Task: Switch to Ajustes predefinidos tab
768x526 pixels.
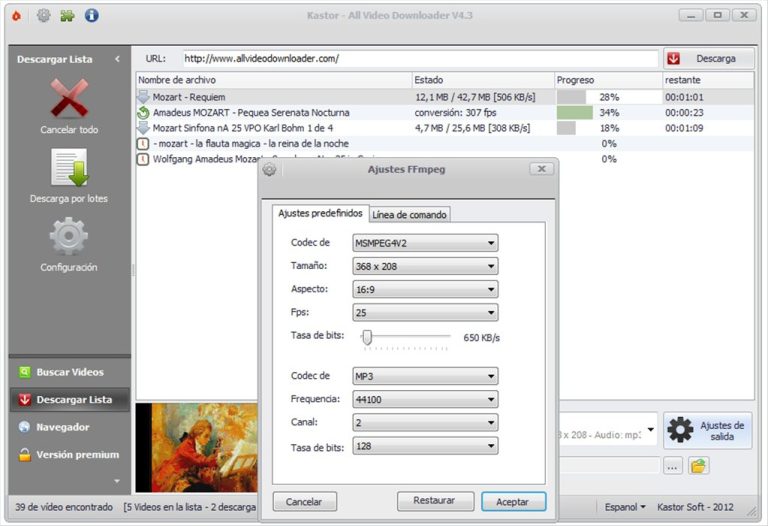Action: click(320, 214)
